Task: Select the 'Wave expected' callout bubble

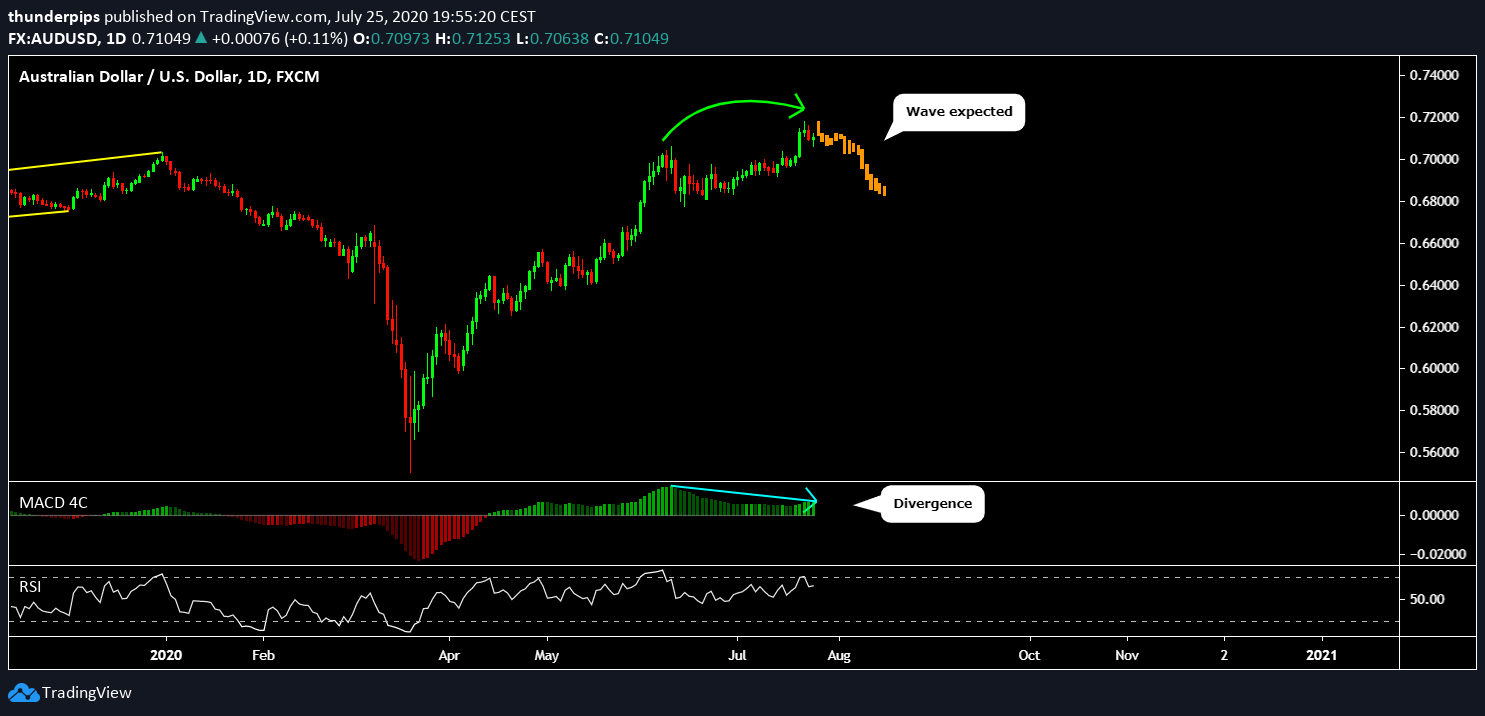Action: pyautogui.click(x=960, y=112)
